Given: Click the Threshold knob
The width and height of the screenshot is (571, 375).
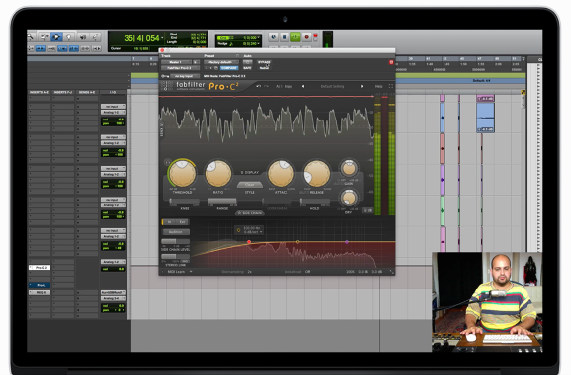Looking at the screenshot, I should coord(182,173).
